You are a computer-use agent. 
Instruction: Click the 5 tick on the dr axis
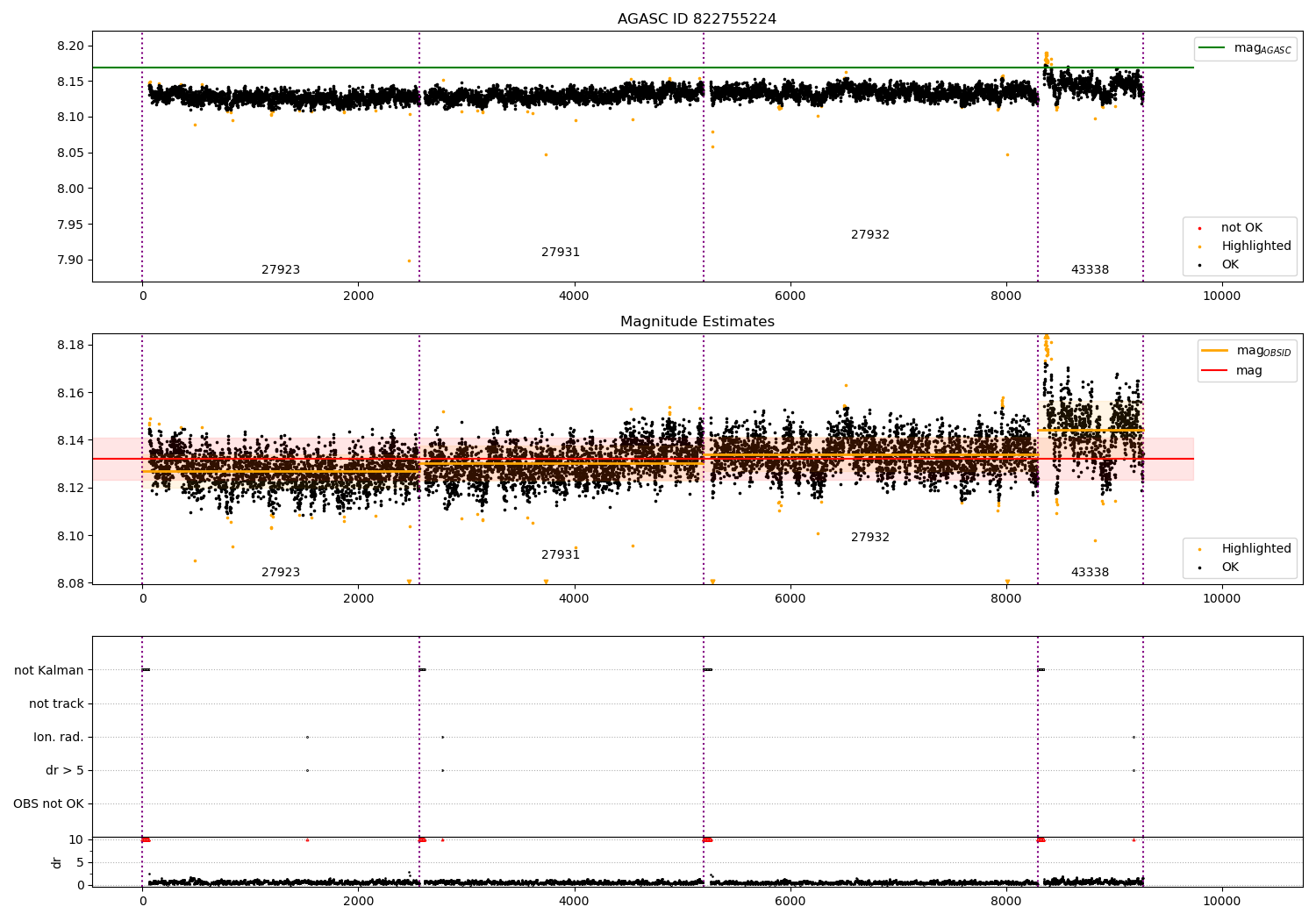pos(80,862)
